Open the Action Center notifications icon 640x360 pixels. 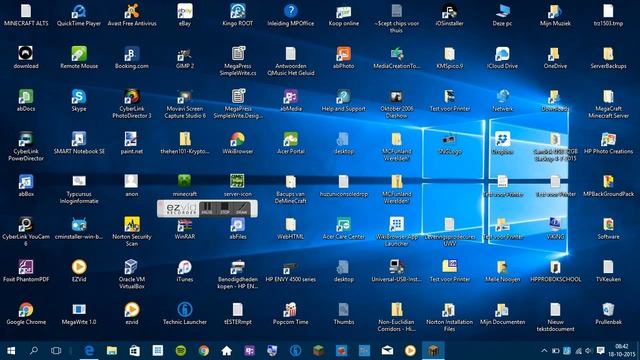[x=600, y=351]
